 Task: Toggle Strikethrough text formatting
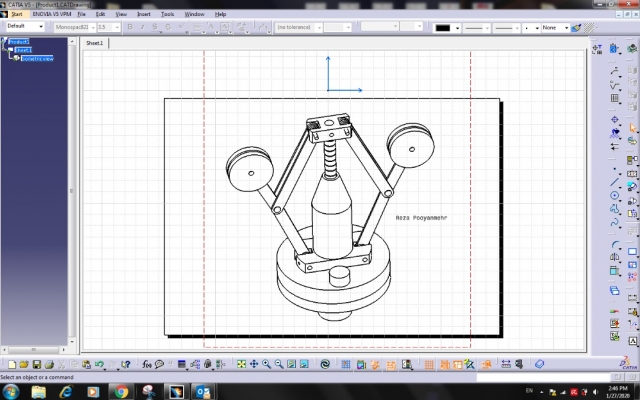(x=168, y=27)
